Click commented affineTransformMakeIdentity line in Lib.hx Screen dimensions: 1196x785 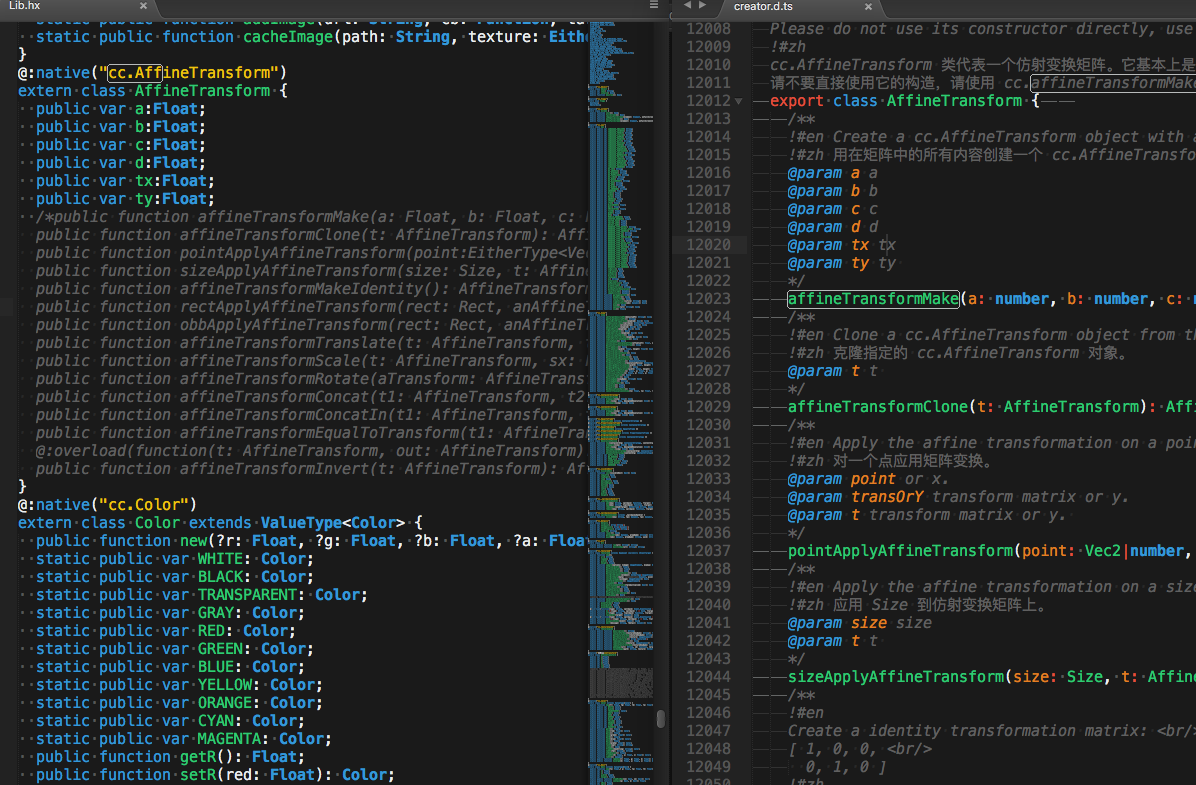(x=311, y=289)
